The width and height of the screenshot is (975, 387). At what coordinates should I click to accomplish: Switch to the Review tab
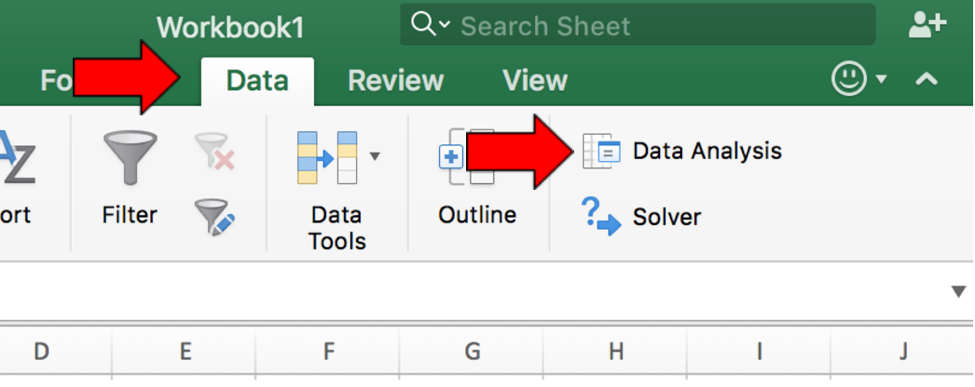pyautogui.click(x=395, y=82)
